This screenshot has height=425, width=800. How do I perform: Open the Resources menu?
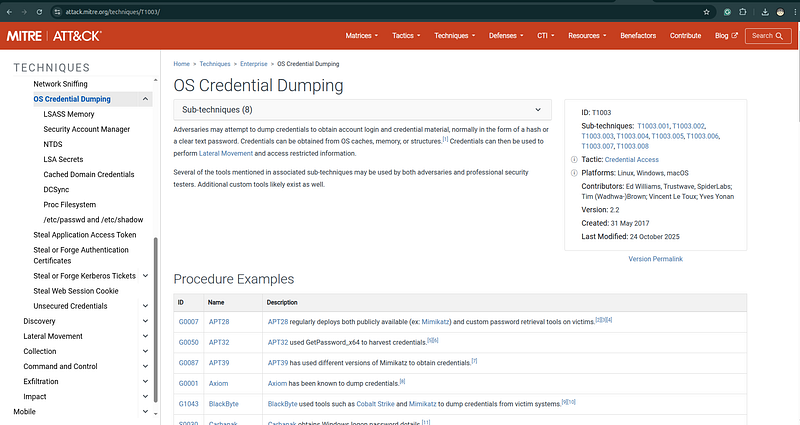click(x=587, y=36)
